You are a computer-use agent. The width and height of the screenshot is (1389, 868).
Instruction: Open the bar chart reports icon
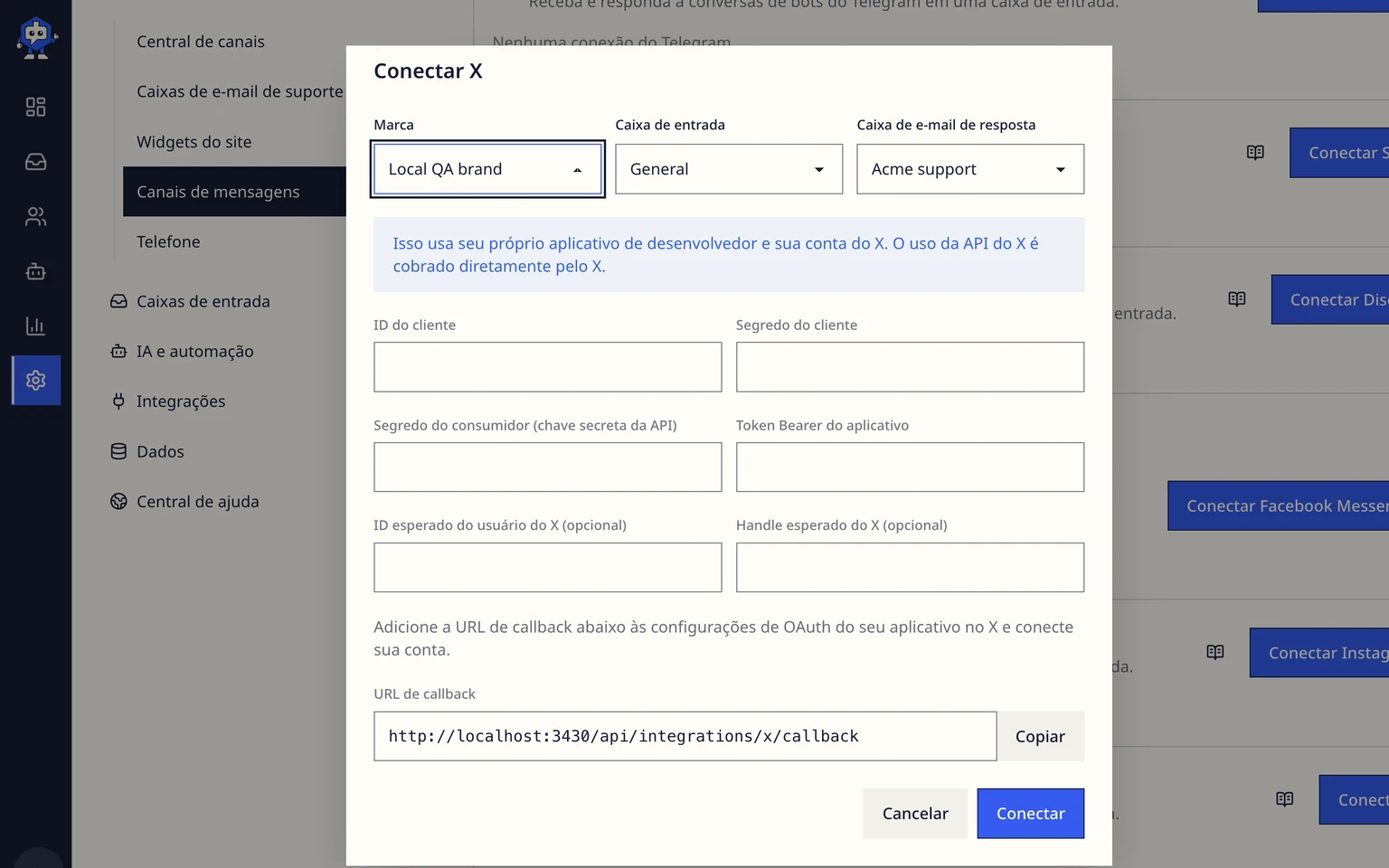(36, 325)
